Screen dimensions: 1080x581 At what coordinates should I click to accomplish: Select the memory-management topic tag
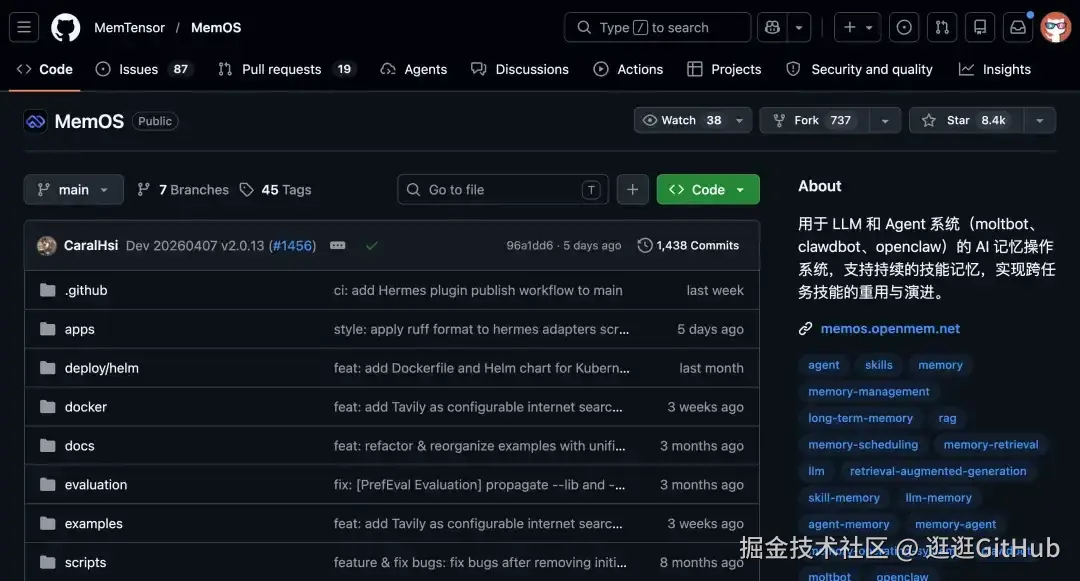[869, 392]
